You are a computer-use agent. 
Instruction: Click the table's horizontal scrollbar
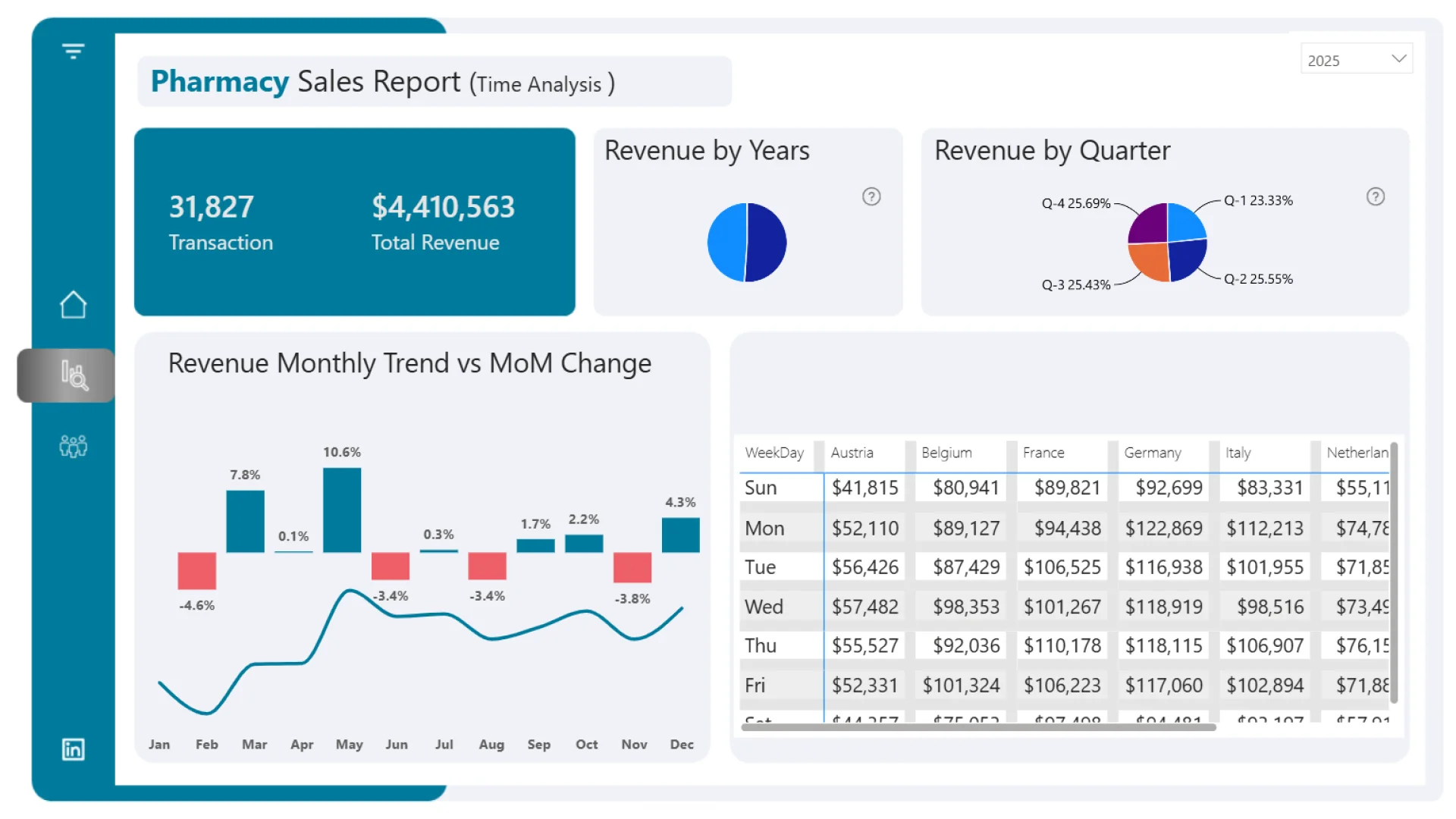pyautogui.click(x=978, y=727)
